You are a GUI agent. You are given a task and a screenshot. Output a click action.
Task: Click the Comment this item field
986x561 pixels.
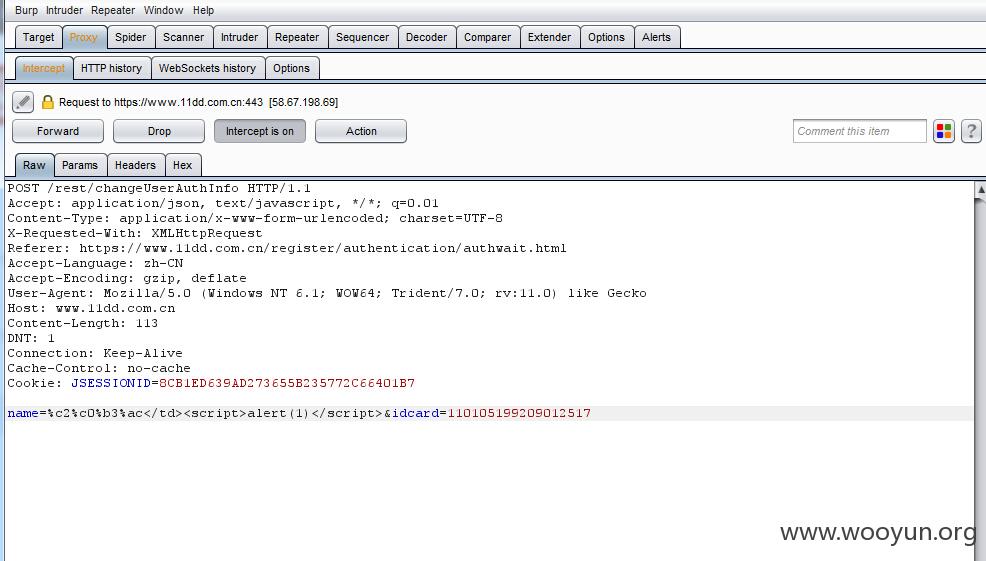click(859, 131)
